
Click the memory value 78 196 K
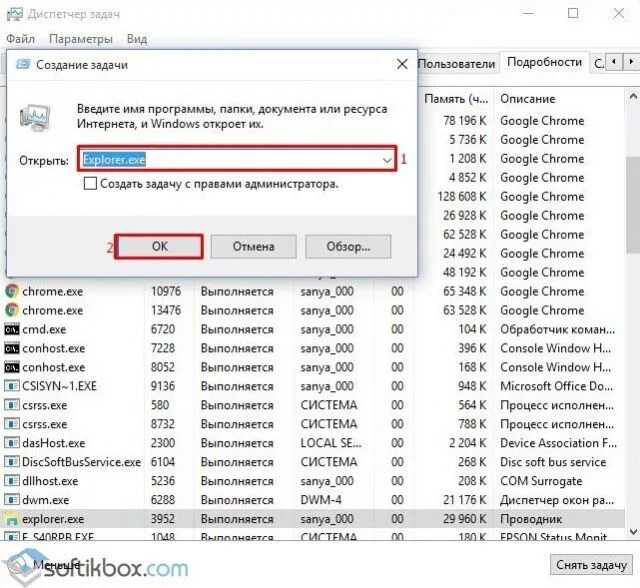tap(465, 121)
